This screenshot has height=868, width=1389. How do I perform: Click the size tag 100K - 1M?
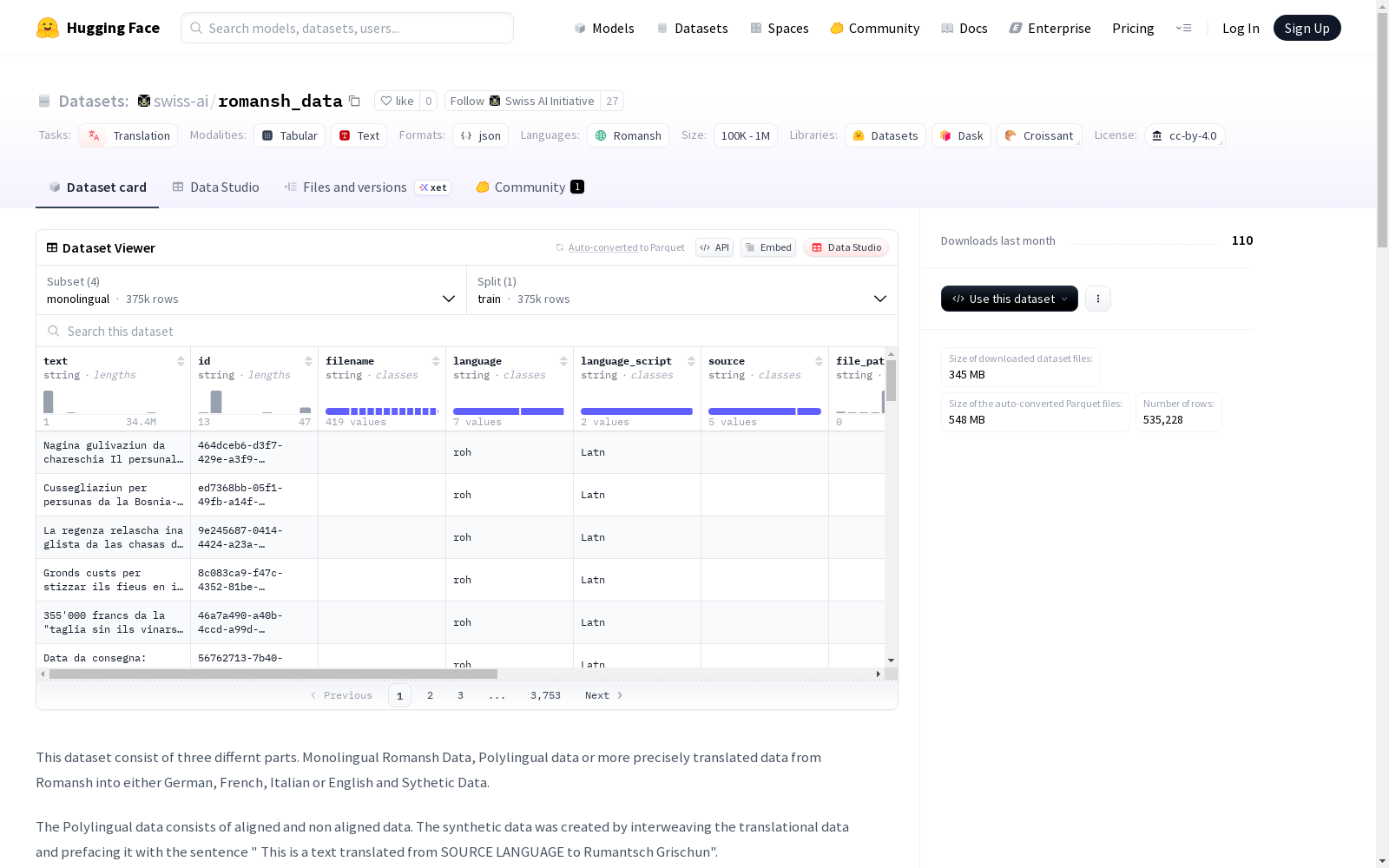click(x=746, y=135)
